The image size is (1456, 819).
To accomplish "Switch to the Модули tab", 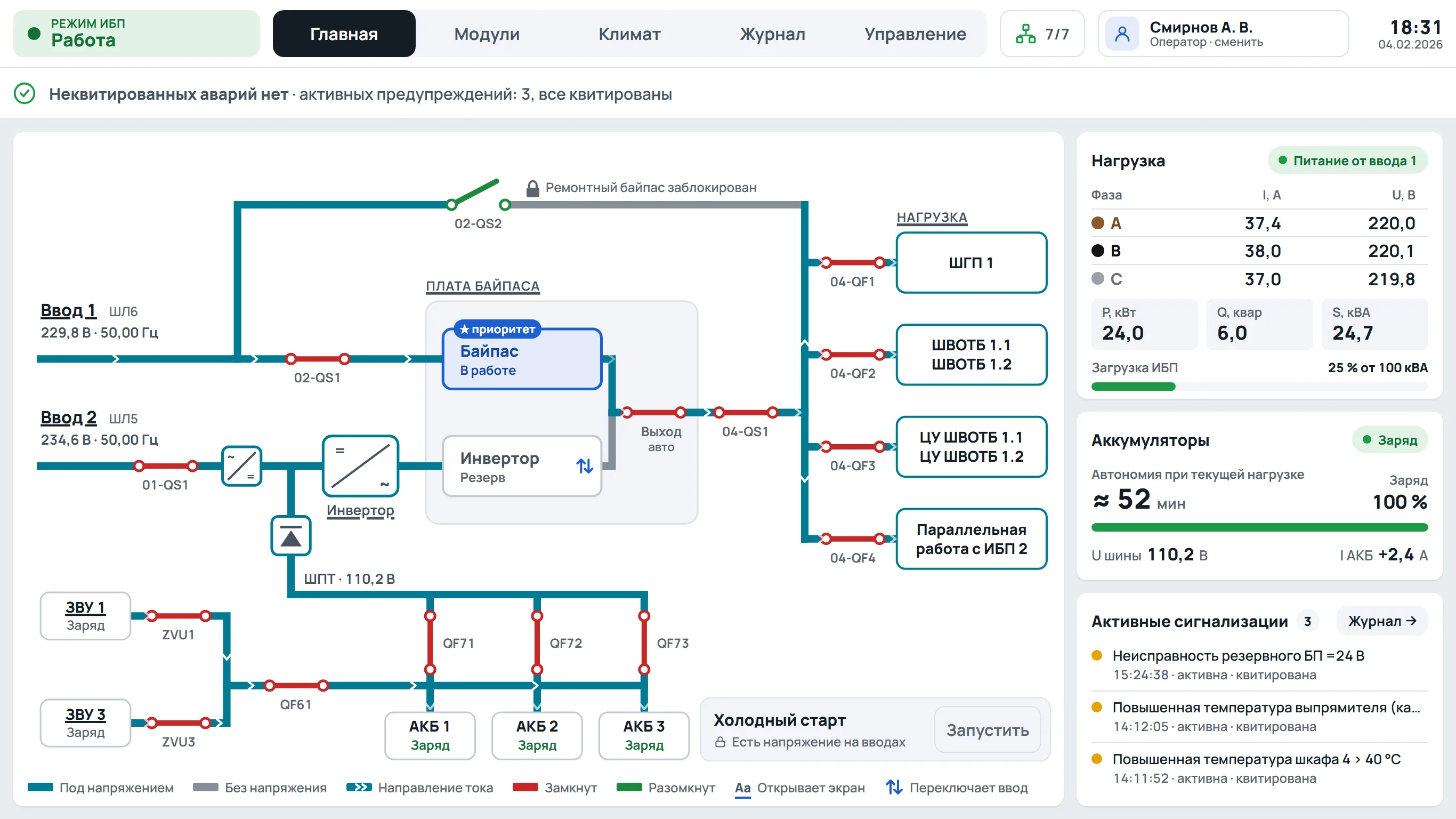I will coord(487,34).
